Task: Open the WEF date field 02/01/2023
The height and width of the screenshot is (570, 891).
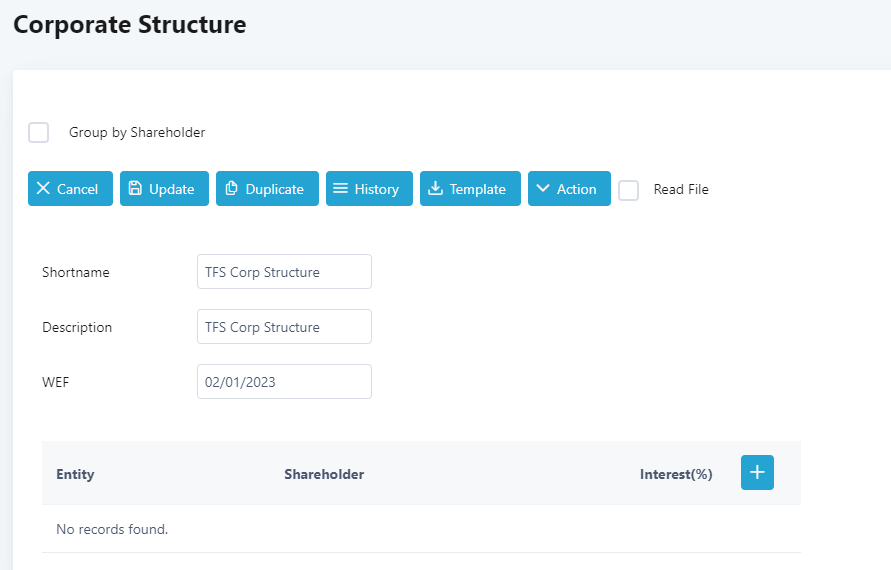Action: [284, 382]
